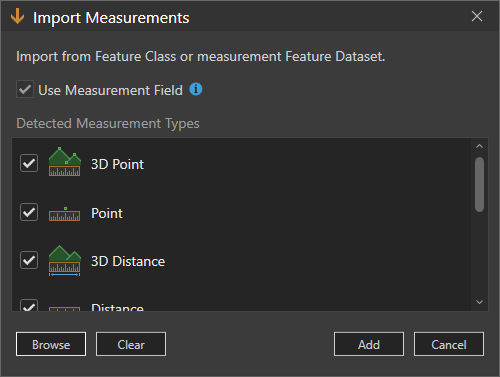Click the scroll down arrow of types list
Viewport: 500px width, 377px height.
[479, 302]
